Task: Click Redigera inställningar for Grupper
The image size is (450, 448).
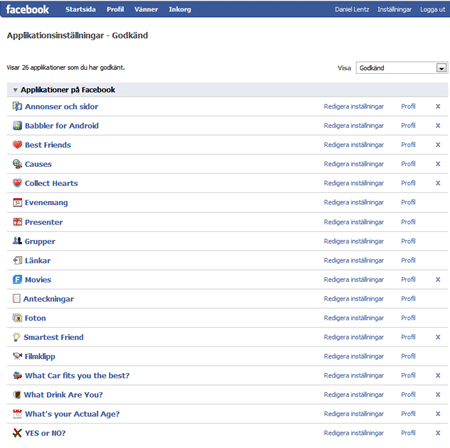Action: 354,241
